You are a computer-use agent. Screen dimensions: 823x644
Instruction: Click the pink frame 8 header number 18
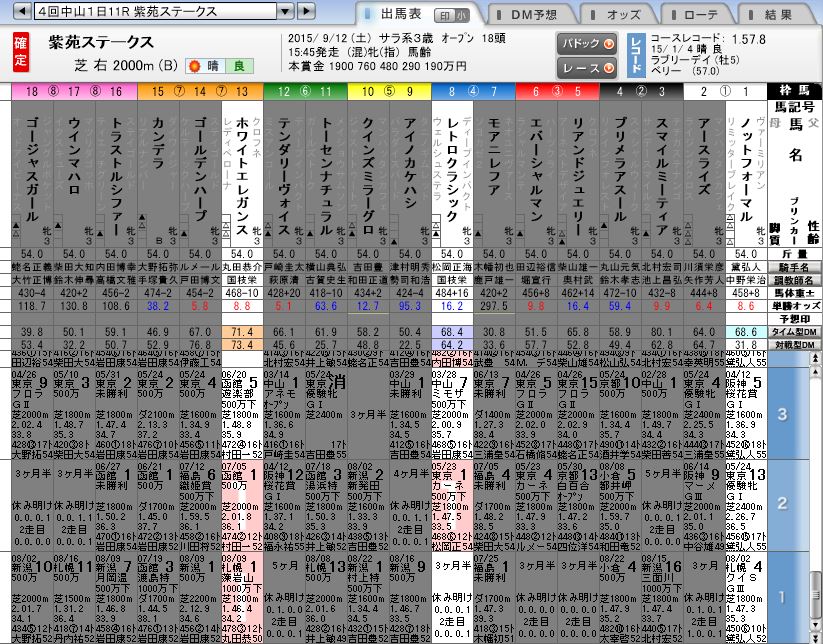[32, 91]
